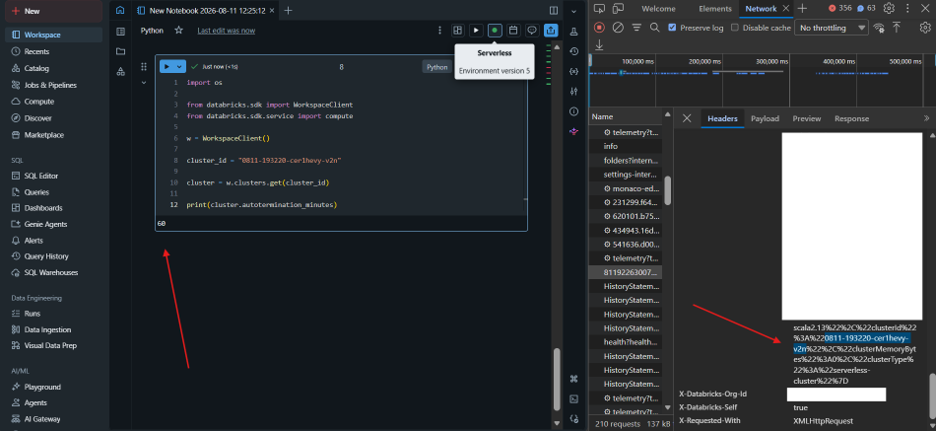Viewport: 936px width, 431px height.
Task: Select the info request row
Action: coord(625,146)
